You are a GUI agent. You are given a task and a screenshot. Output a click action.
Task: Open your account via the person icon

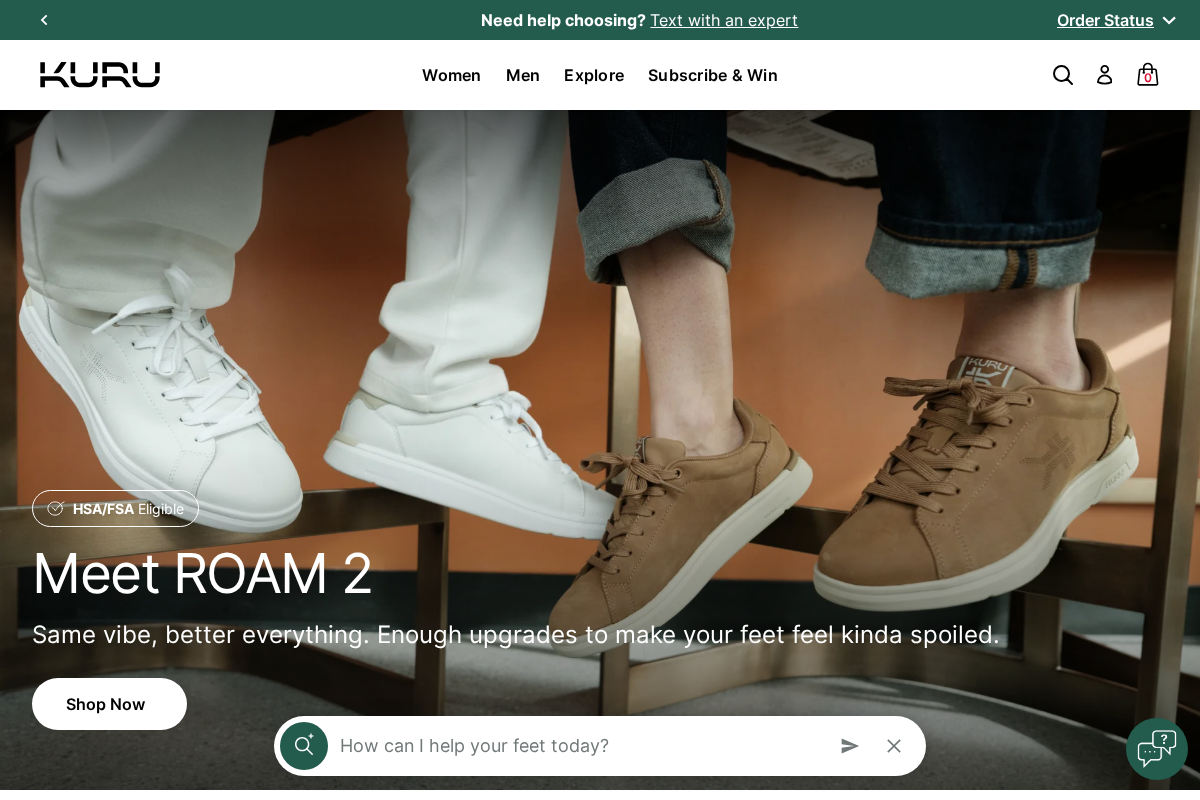(x=1104, y=75)
